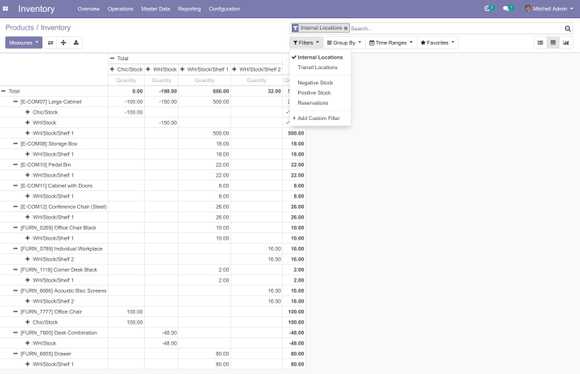Expand the WH/Stock column header

pyautogui.click(x=161, y=70)
